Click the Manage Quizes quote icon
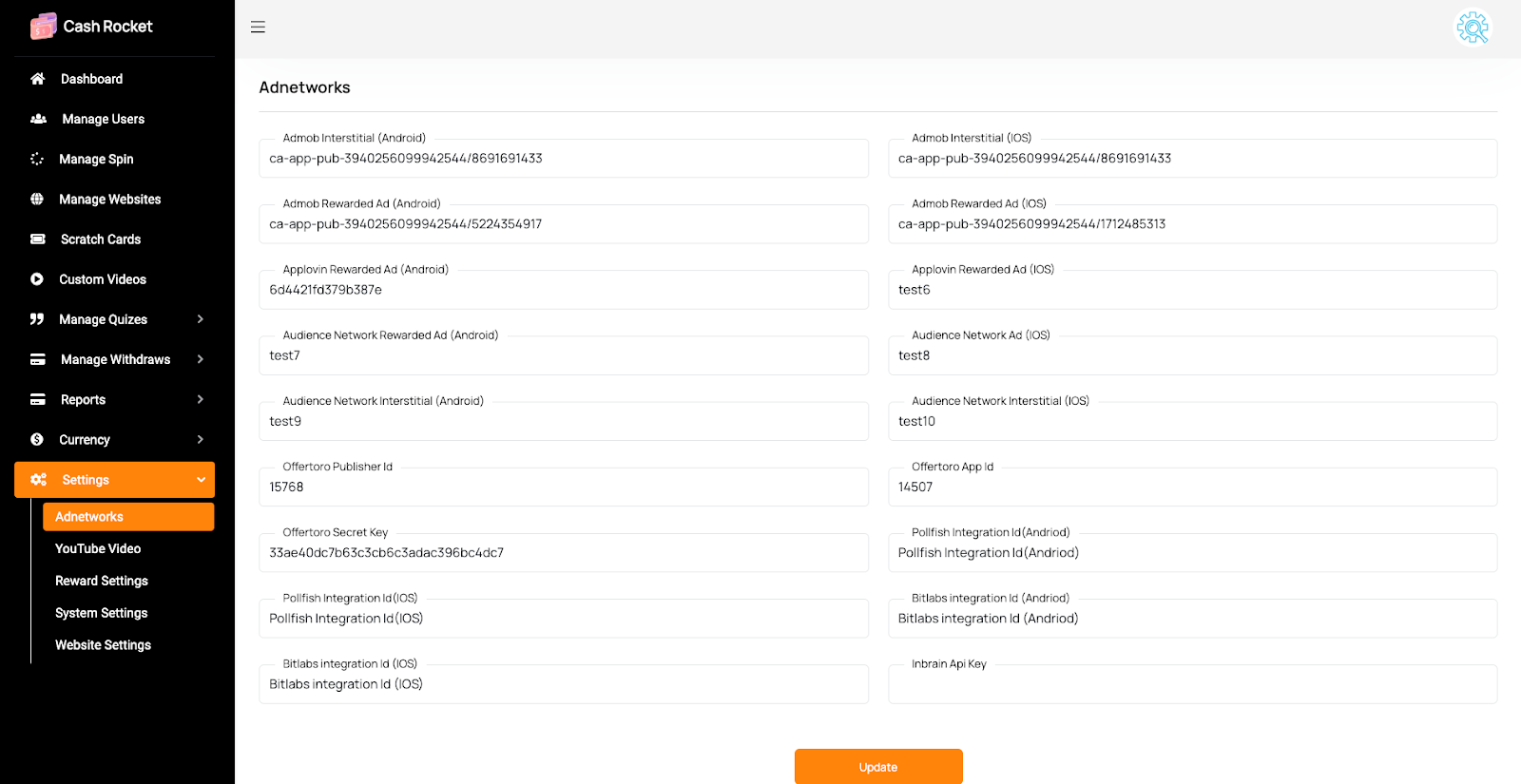The image size is (1521, 784). pos(37,319)
